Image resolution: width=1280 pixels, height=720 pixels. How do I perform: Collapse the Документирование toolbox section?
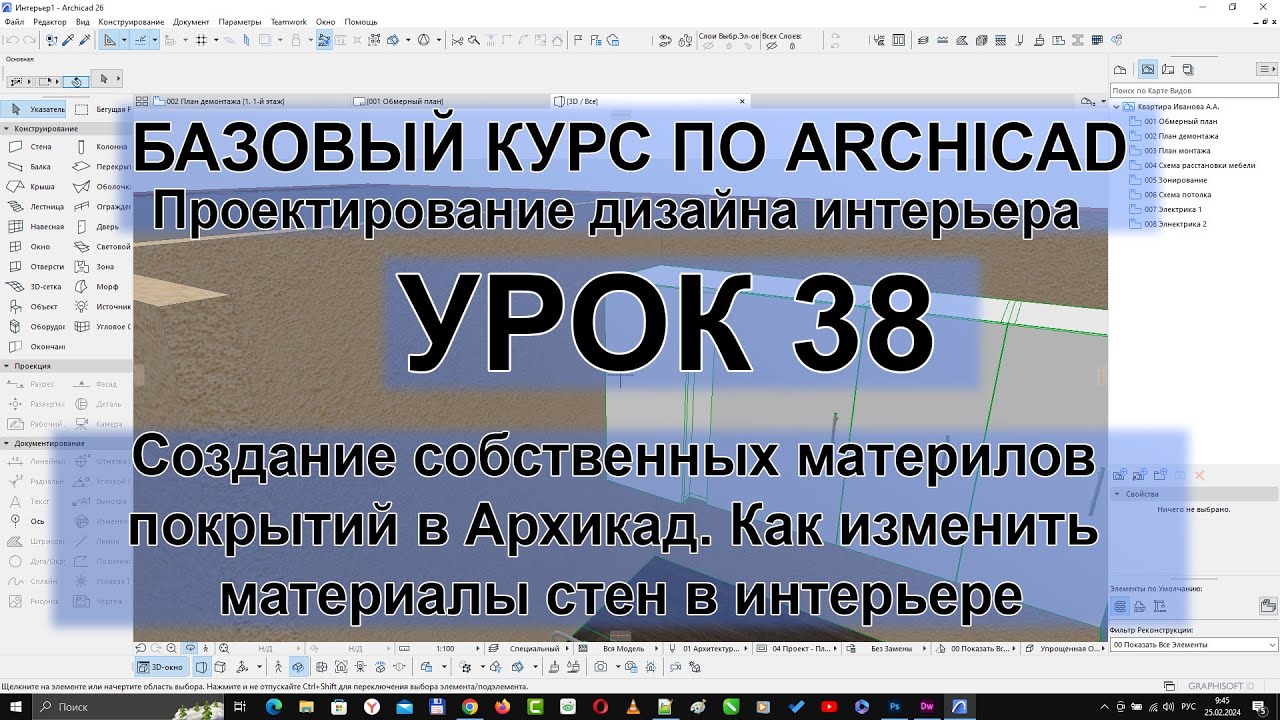6,443
